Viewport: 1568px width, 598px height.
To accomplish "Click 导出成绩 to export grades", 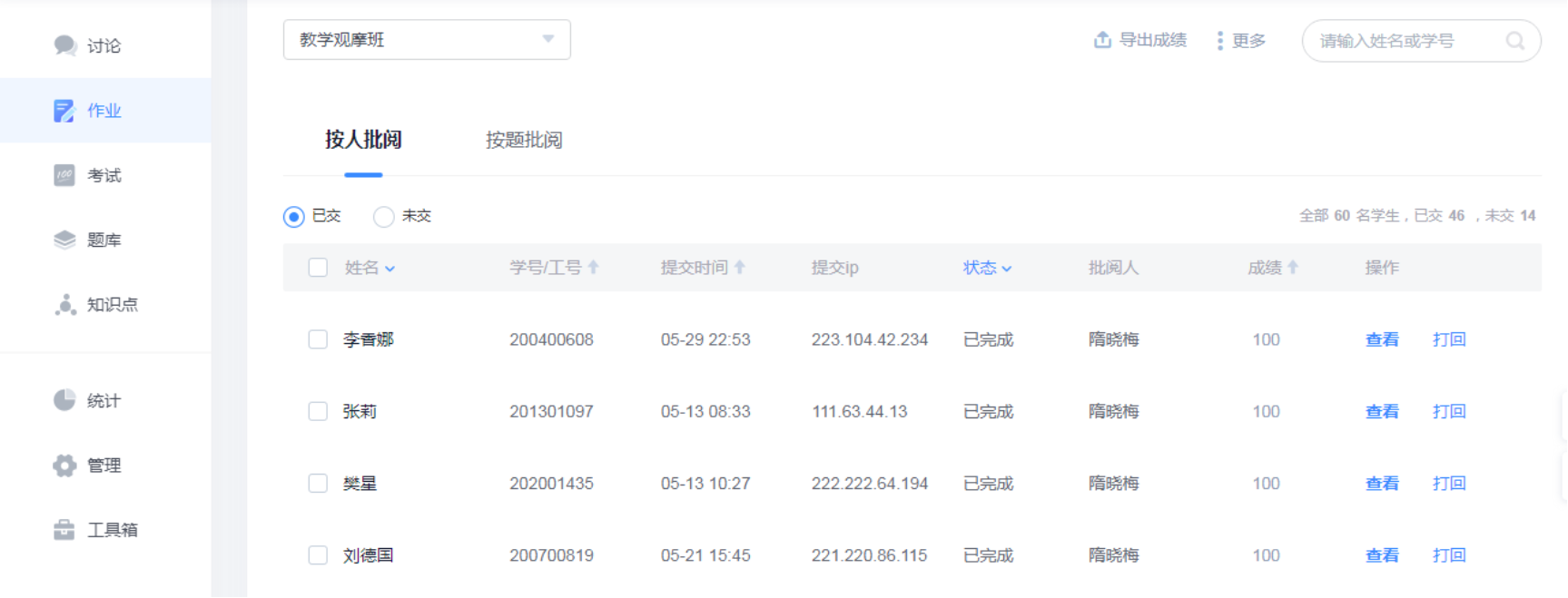I will click(x=1140, y=40).
